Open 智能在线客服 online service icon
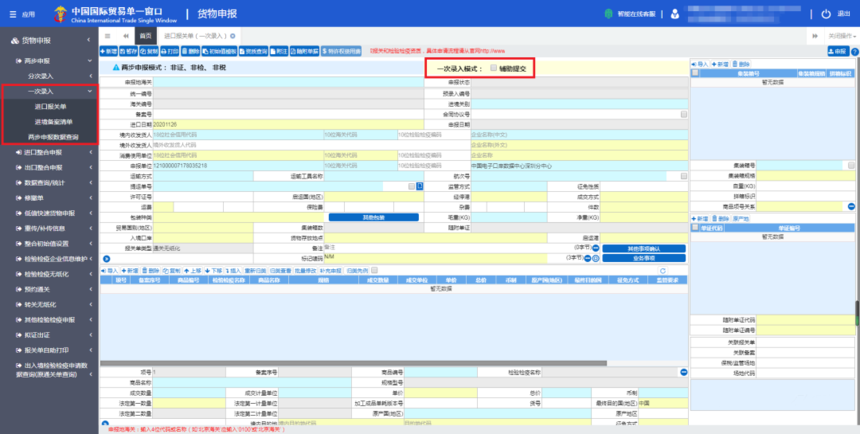 click(608, 14)
